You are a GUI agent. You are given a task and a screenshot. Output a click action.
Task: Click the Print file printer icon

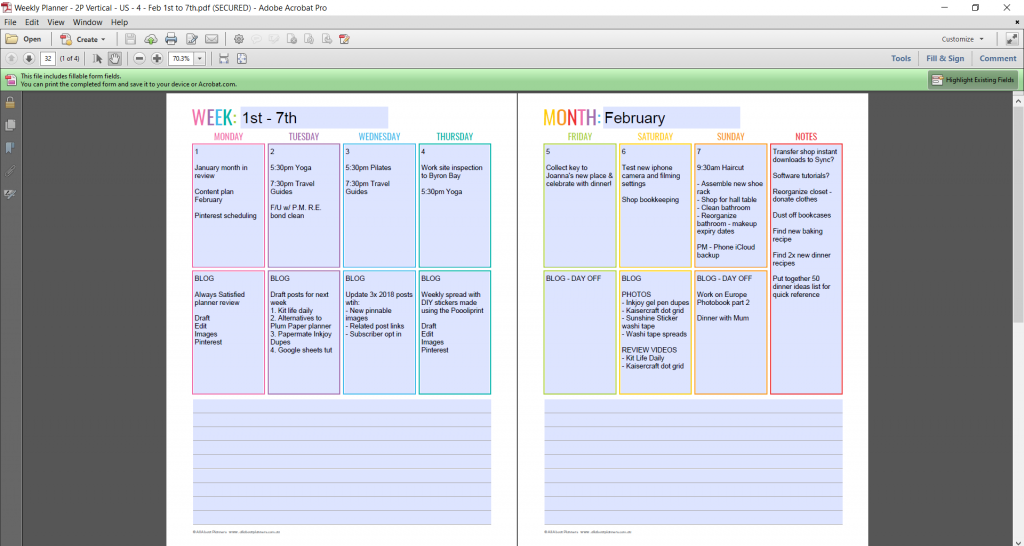171,39
